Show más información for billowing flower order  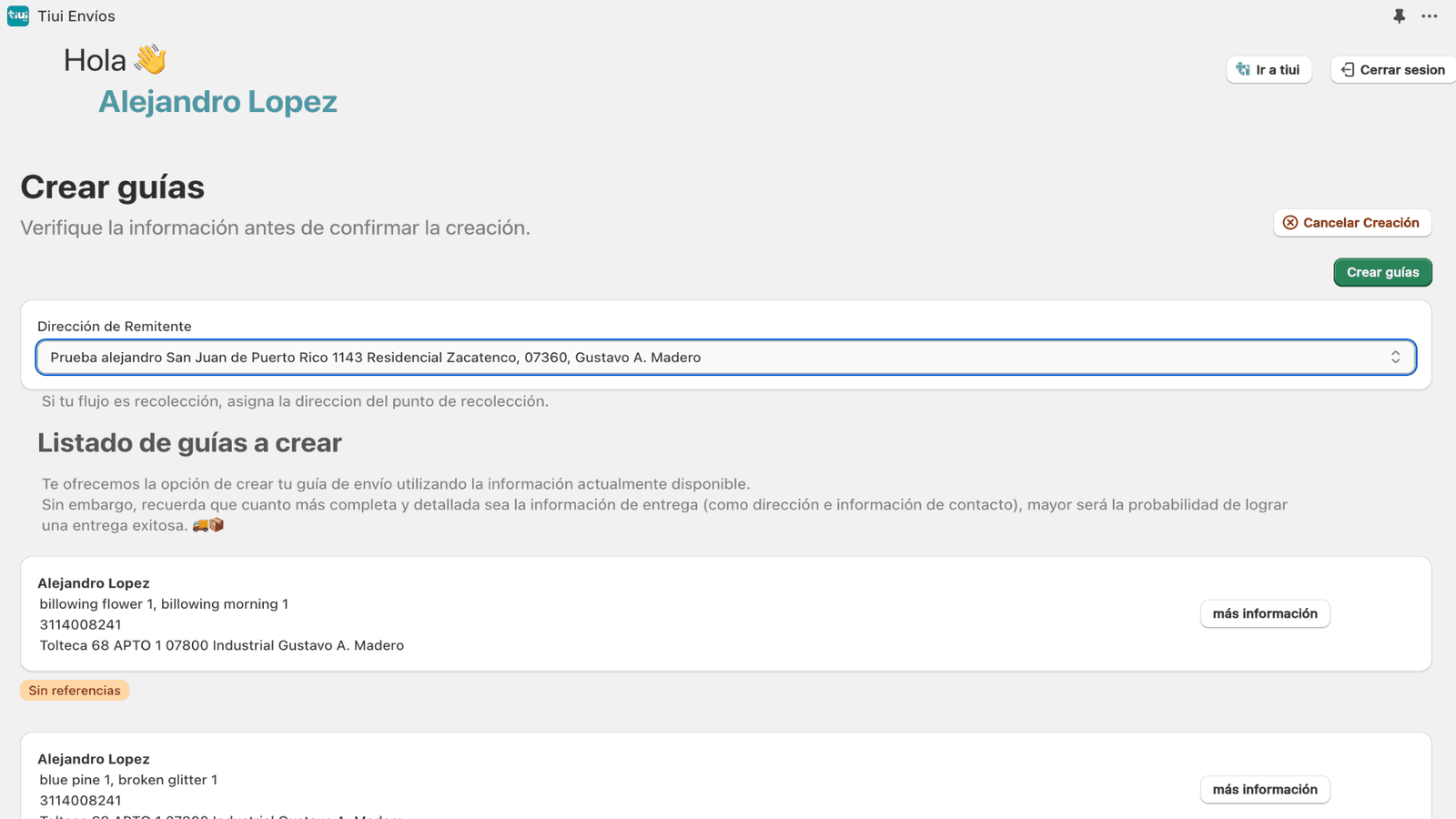click(1264, 613)
